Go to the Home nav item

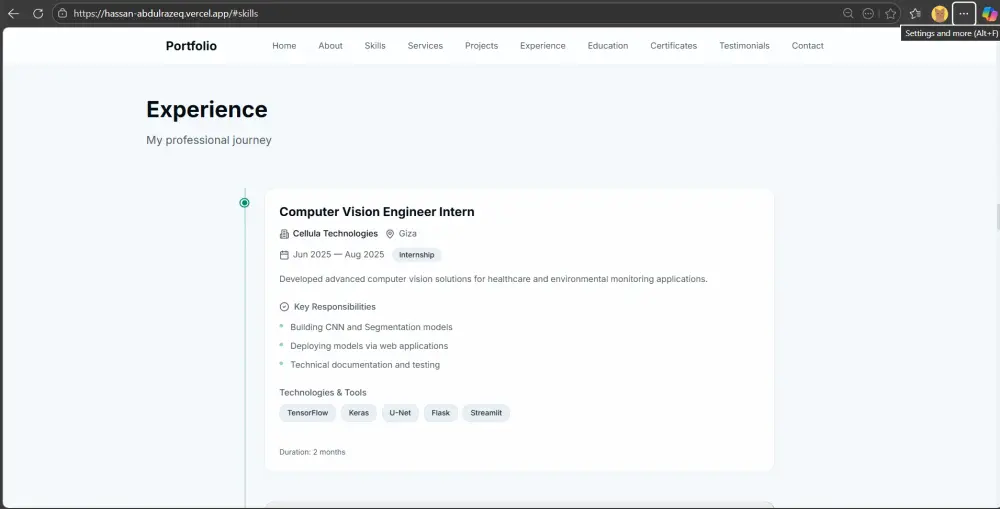coord(284,46)
